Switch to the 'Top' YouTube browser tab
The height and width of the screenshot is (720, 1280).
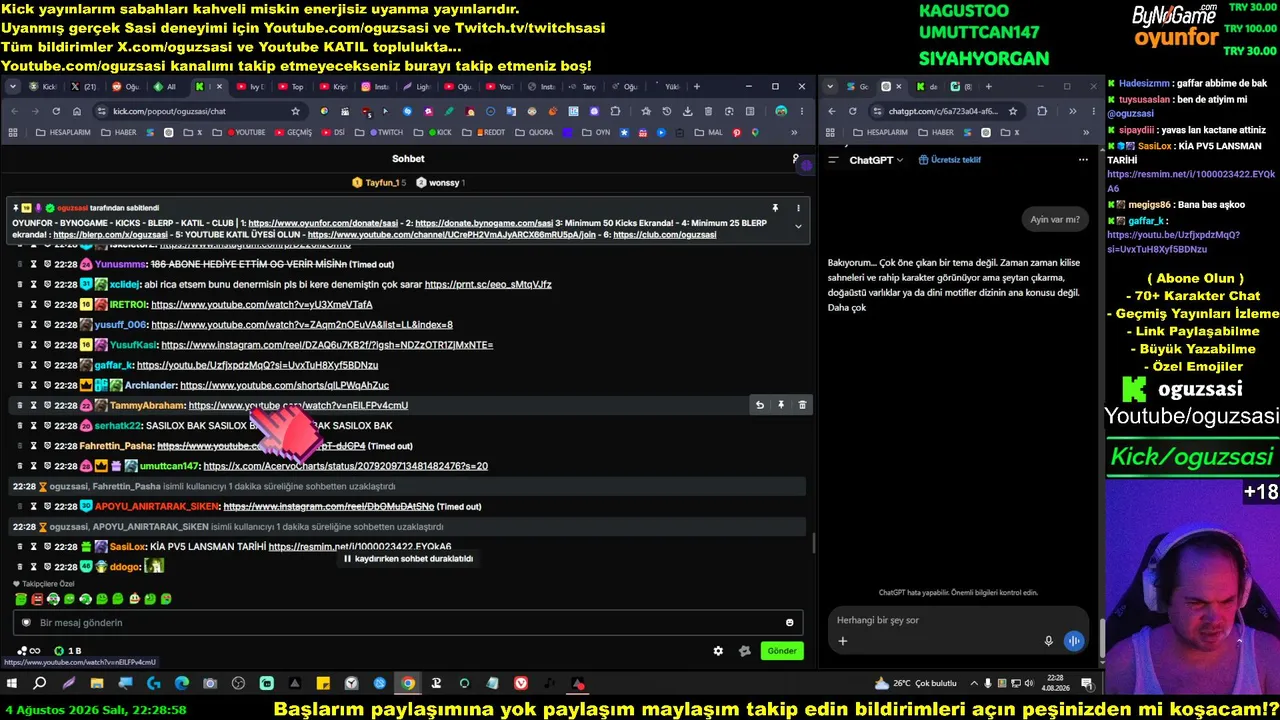point(289,87)
